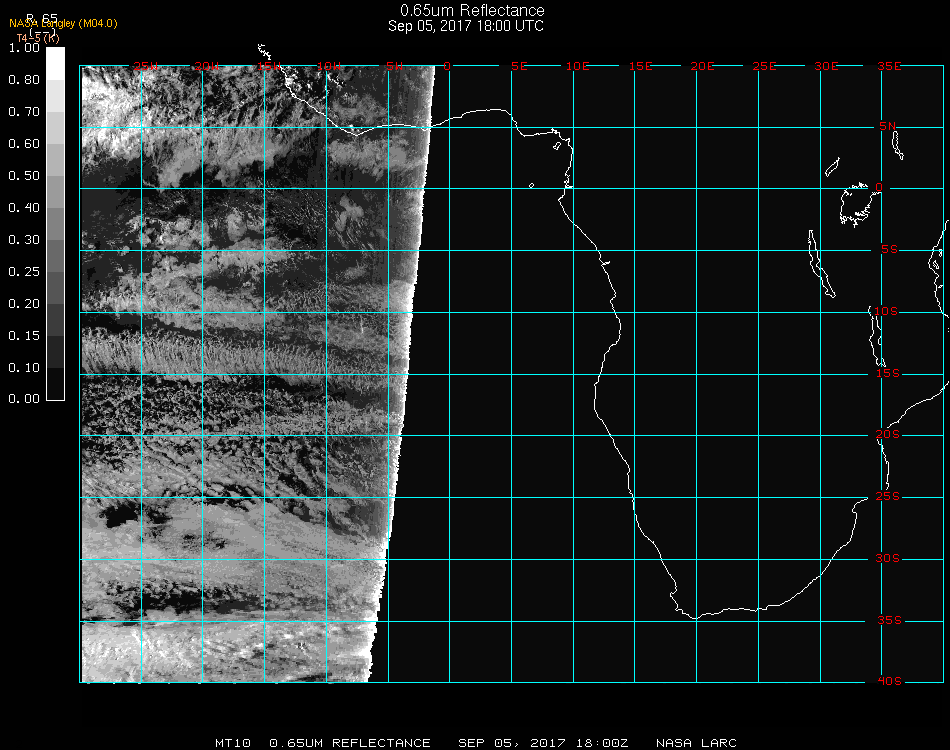Click the 20W longitude label
Image resolution: width=950 pixels, height=750 pixels.
point(207,66)
